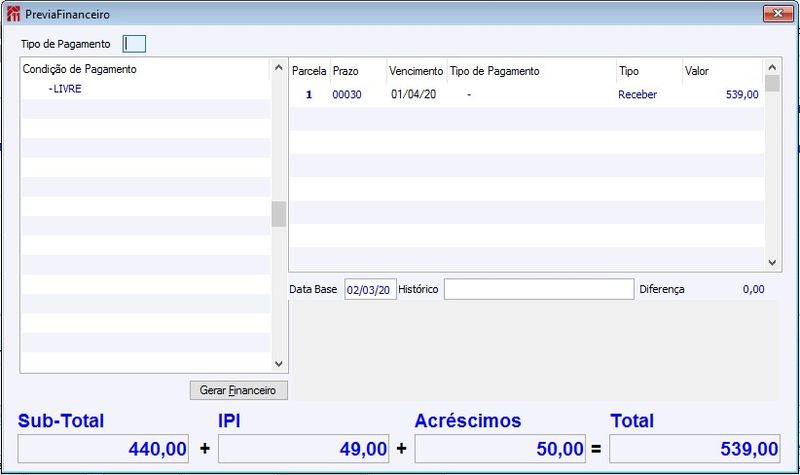Click the Condição de Pagamento header
The height and width of the screenshot is (475, 800).
[x=80, y=69]
